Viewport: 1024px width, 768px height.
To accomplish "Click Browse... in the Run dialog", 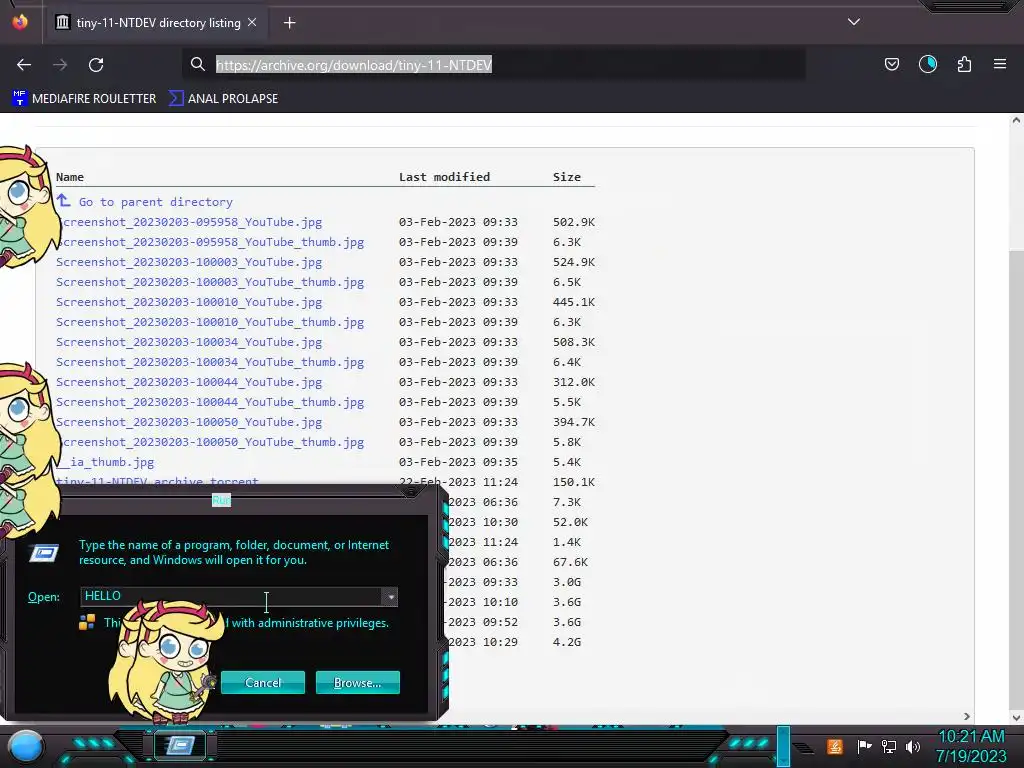I will pyautogui.click(x=357, y=682).
